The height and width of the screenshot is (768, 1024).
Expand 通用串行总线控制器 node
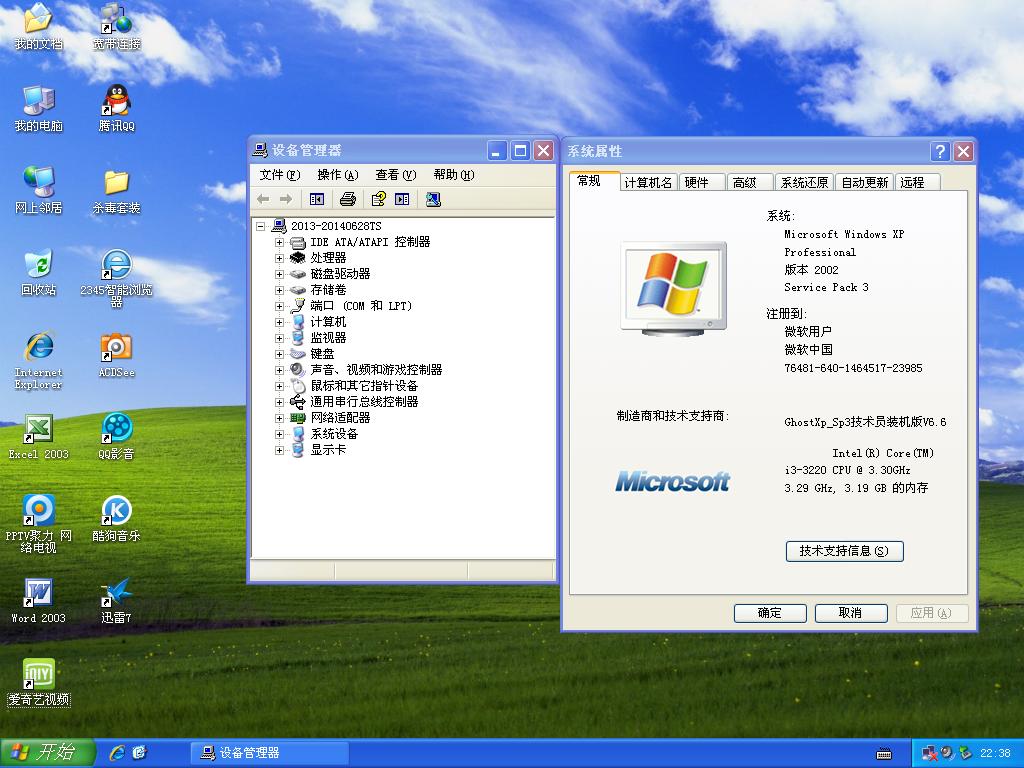(279, 402)
